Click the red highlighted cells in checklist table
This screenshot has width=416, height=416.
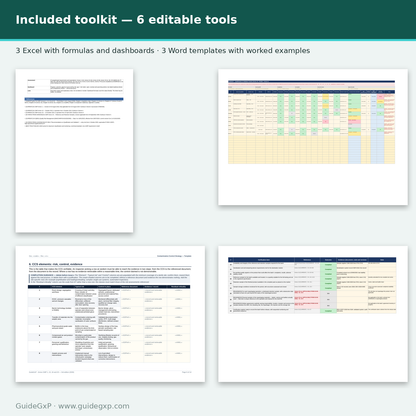tap(307, 298)
